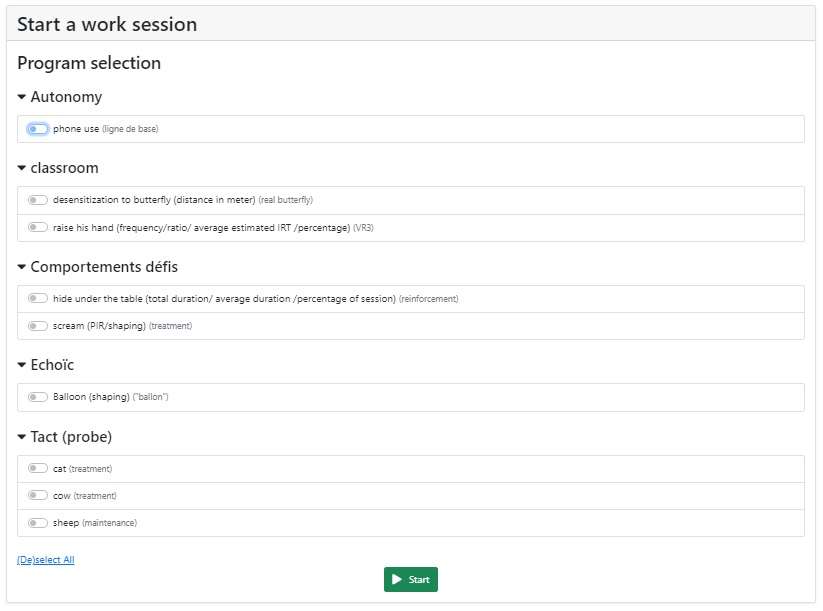This screenshot has height=611, width=823.
Task: Turn on raise his hand program
Action: click(x=38, y=227)
